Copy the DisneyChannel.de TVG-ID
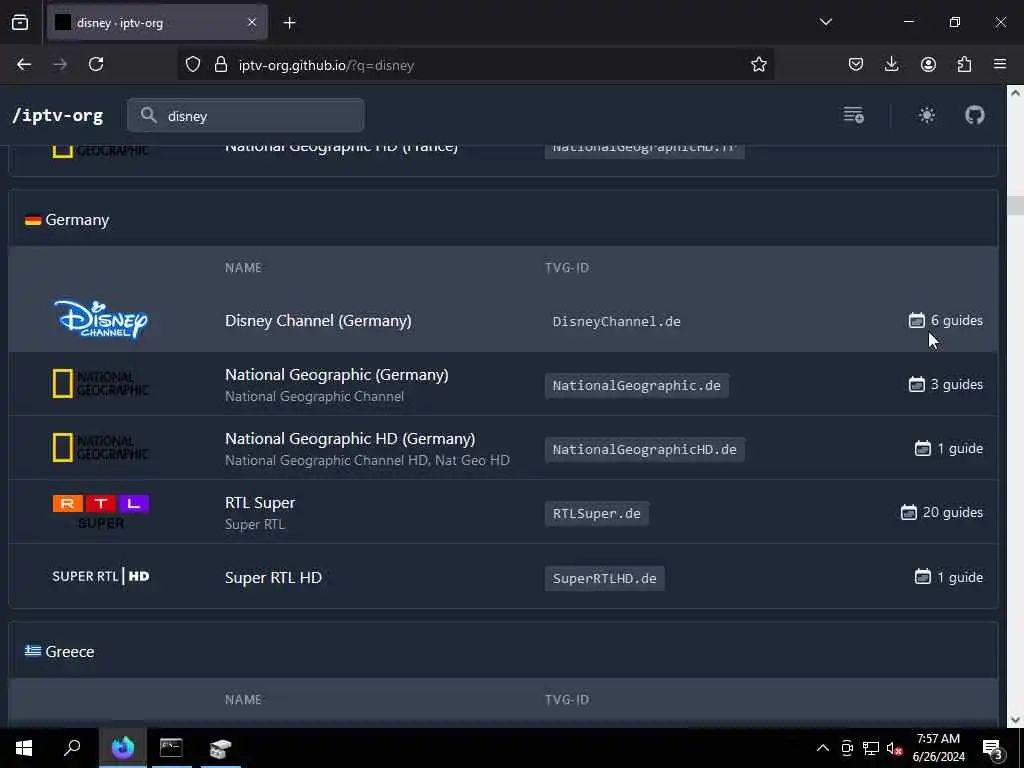The height and width of the screenshot is (768, 1024). click(x=616, y=321)
